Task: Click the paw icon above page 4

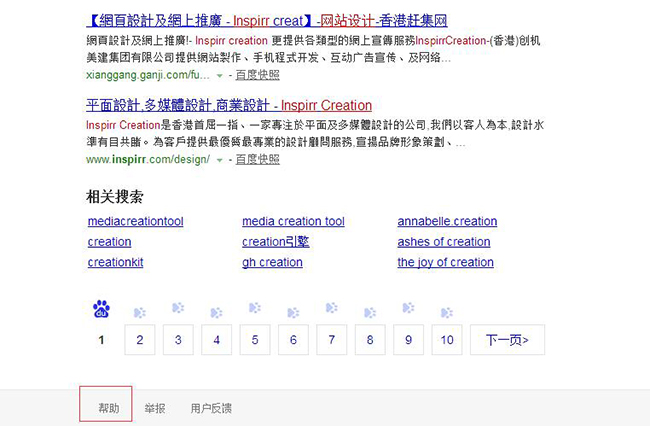Action: click(x=216, y=312)
